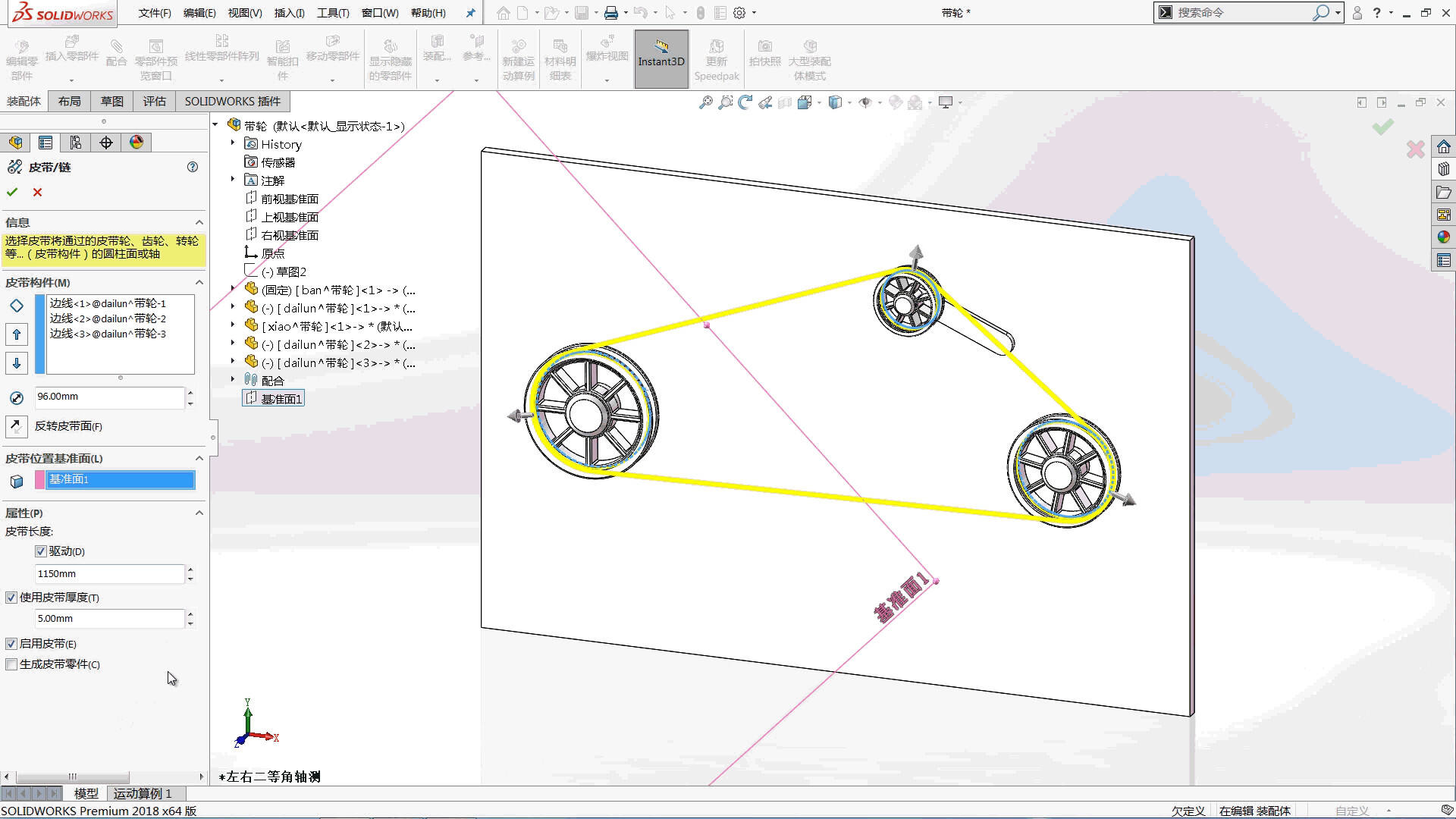The height and width of the screenshot is (819, 1456).
Task: Collapse the belt members section
Action: pyautogui.click(x=199, y=283)
